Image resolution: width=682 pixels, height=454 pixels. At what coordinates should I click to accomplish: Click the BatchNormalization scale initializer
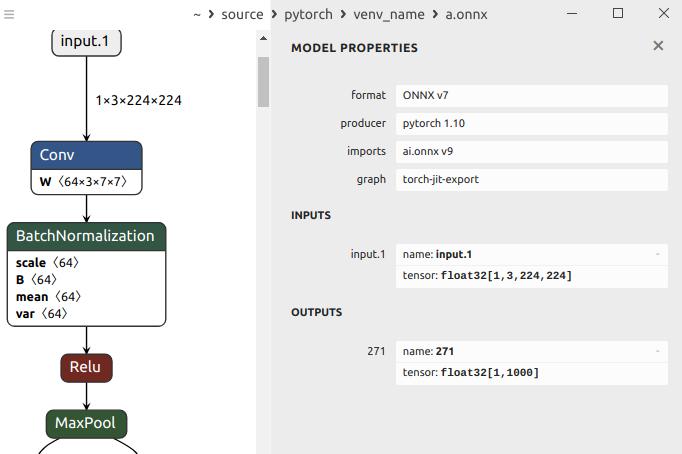tap(48, 263)
